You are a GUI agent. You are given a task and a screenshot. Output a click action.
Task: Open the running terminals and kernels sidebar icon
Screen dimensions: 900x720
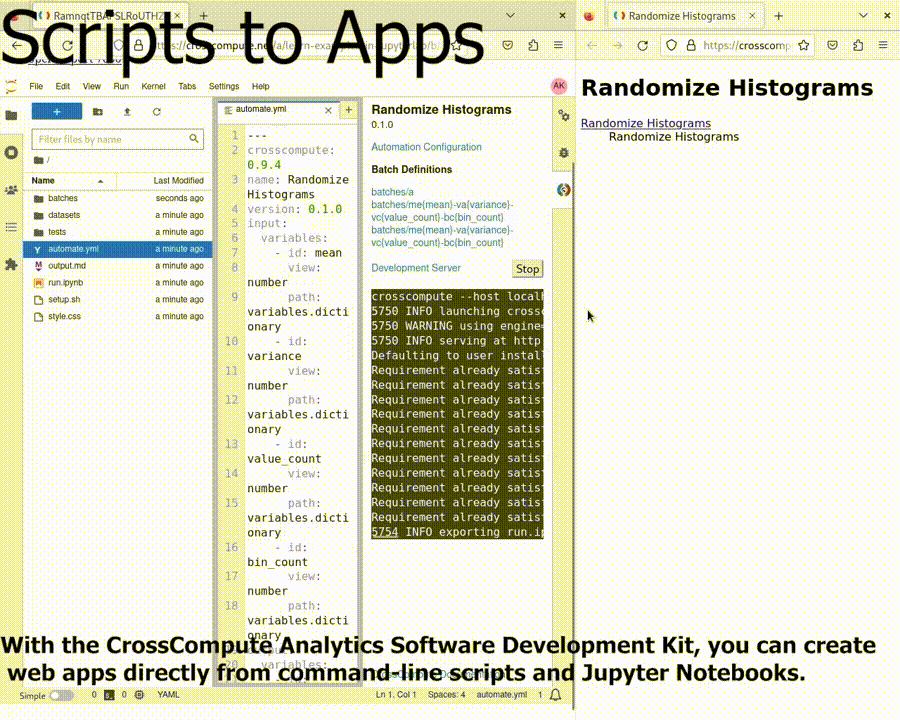tap(11, 153)
